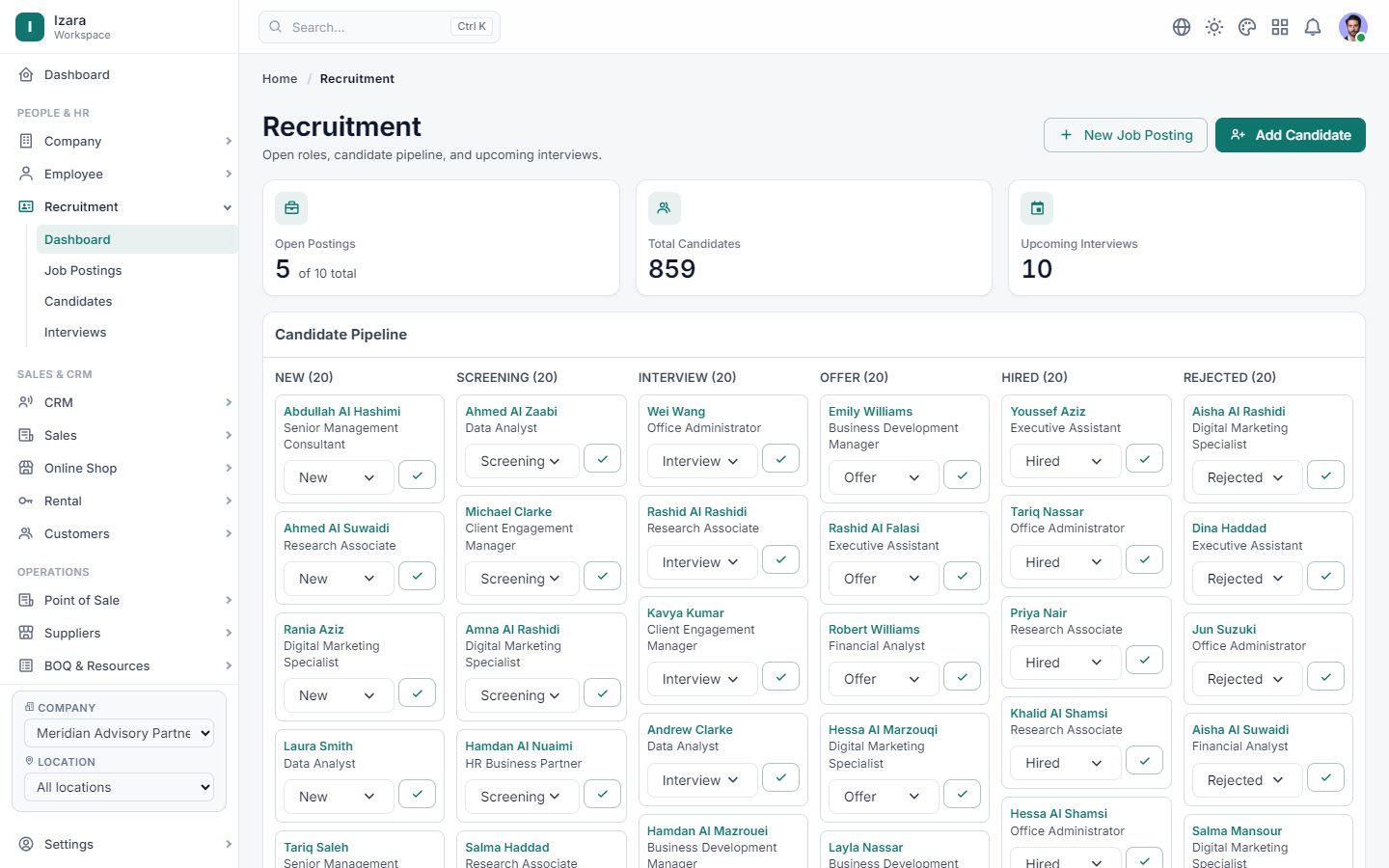The height and width of the screenshot is (868, 1389).
Task: Click the Upcoming Interviews calendar icon
Action: pos(1037,208)
